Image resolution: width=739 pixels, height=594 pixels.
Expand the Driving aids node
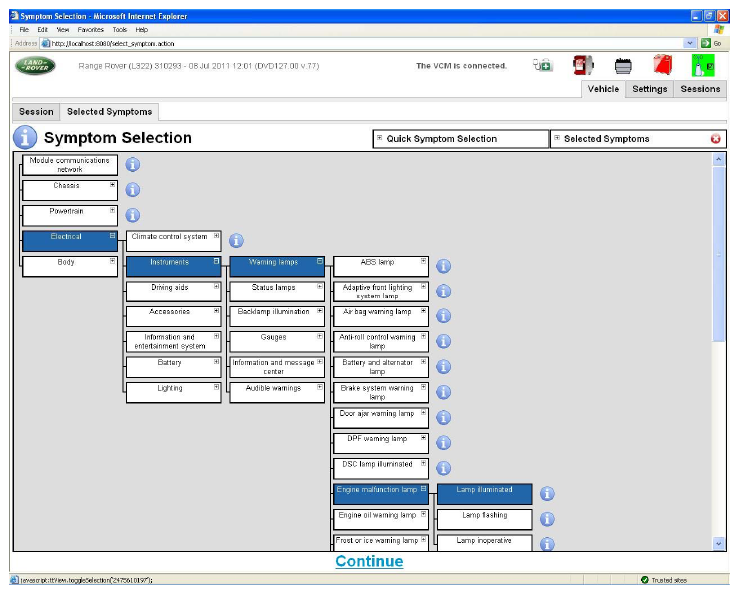tap(216, 286)
